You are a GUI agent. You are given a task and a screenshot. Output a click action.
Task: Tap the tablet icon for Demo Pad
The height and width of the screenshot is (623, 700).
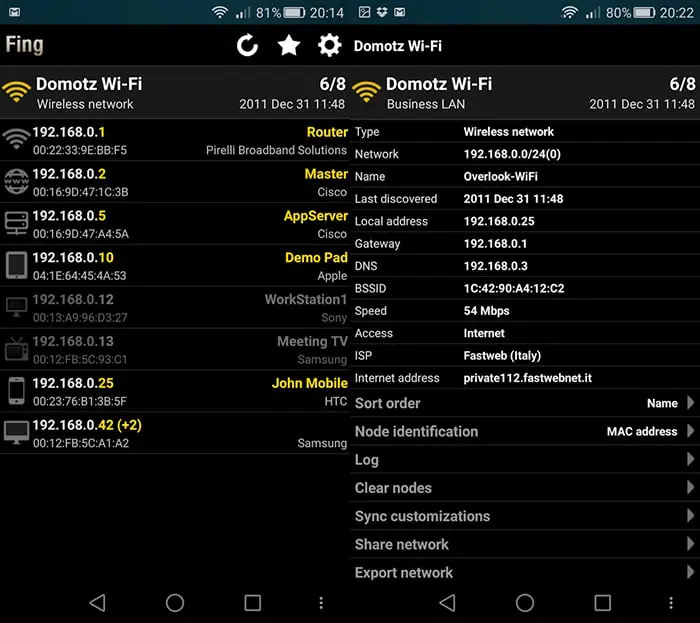pyautogui.click(x=16, y=265)
